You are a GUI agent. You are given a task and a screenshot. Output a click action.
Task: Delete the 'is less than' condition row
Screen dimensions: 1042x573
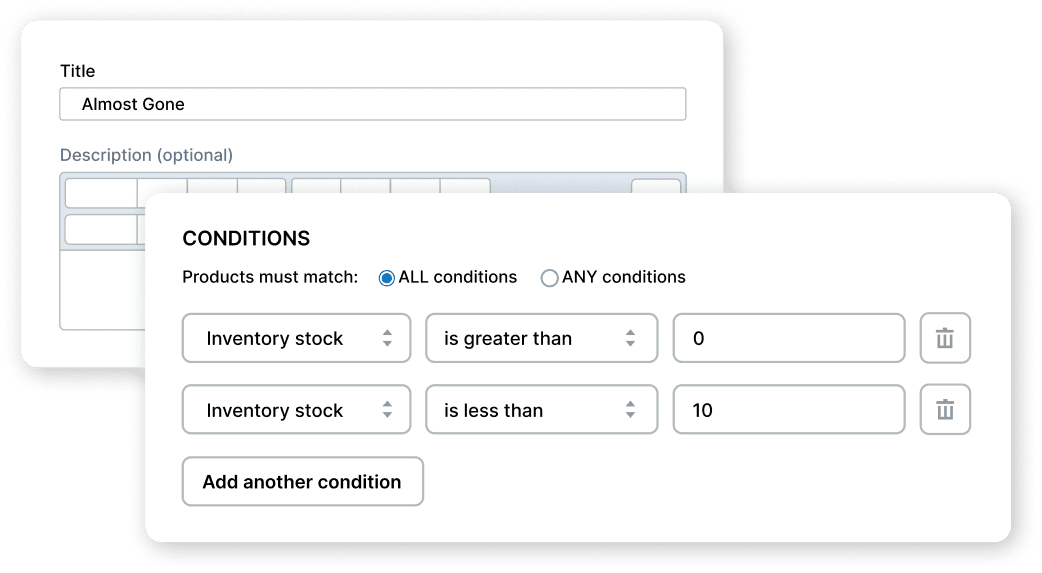945,410
